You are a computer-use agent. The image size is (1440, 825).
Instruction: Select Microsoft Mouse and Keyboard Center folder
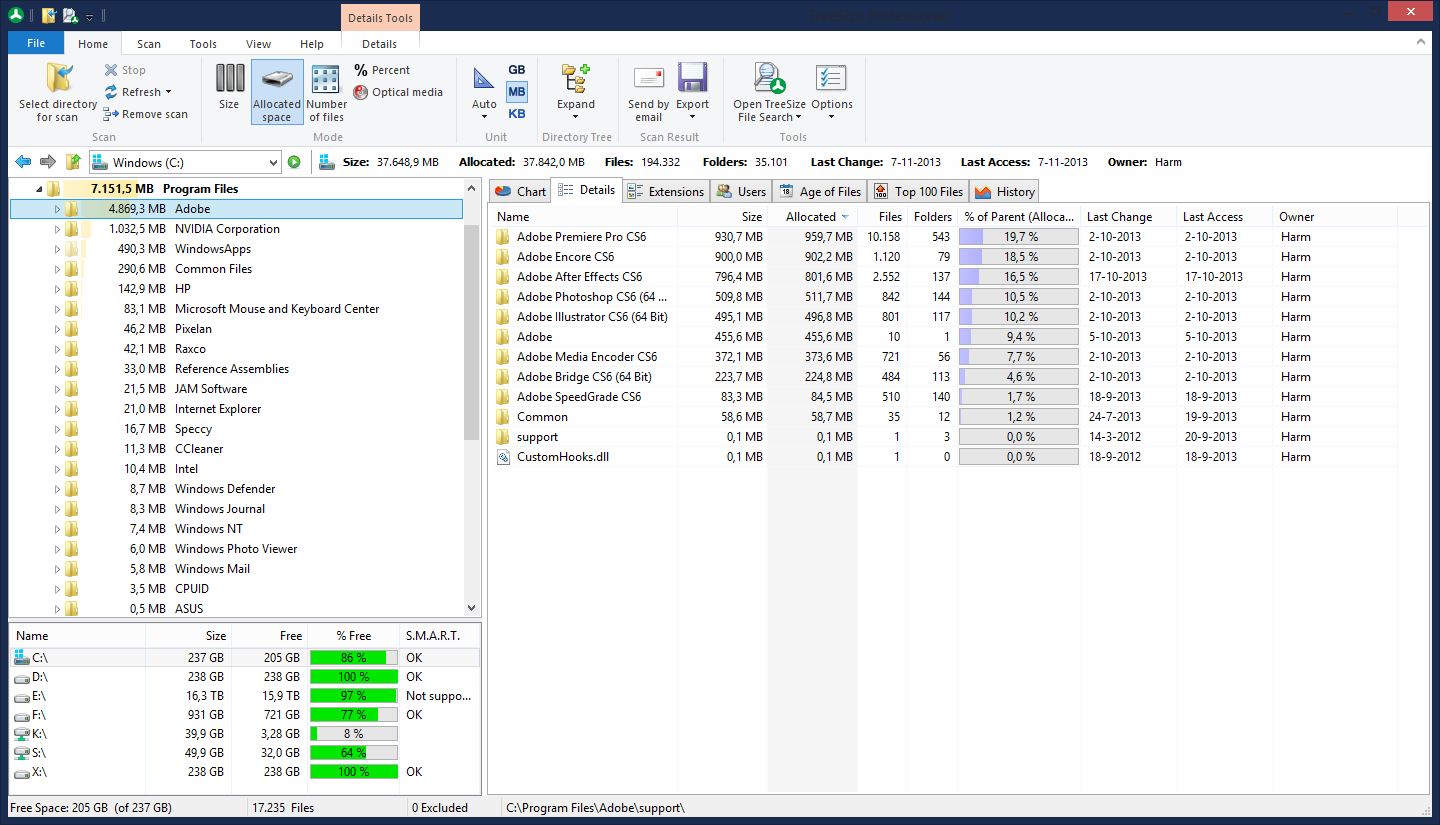pyautogui.click(x=277, y=309)
